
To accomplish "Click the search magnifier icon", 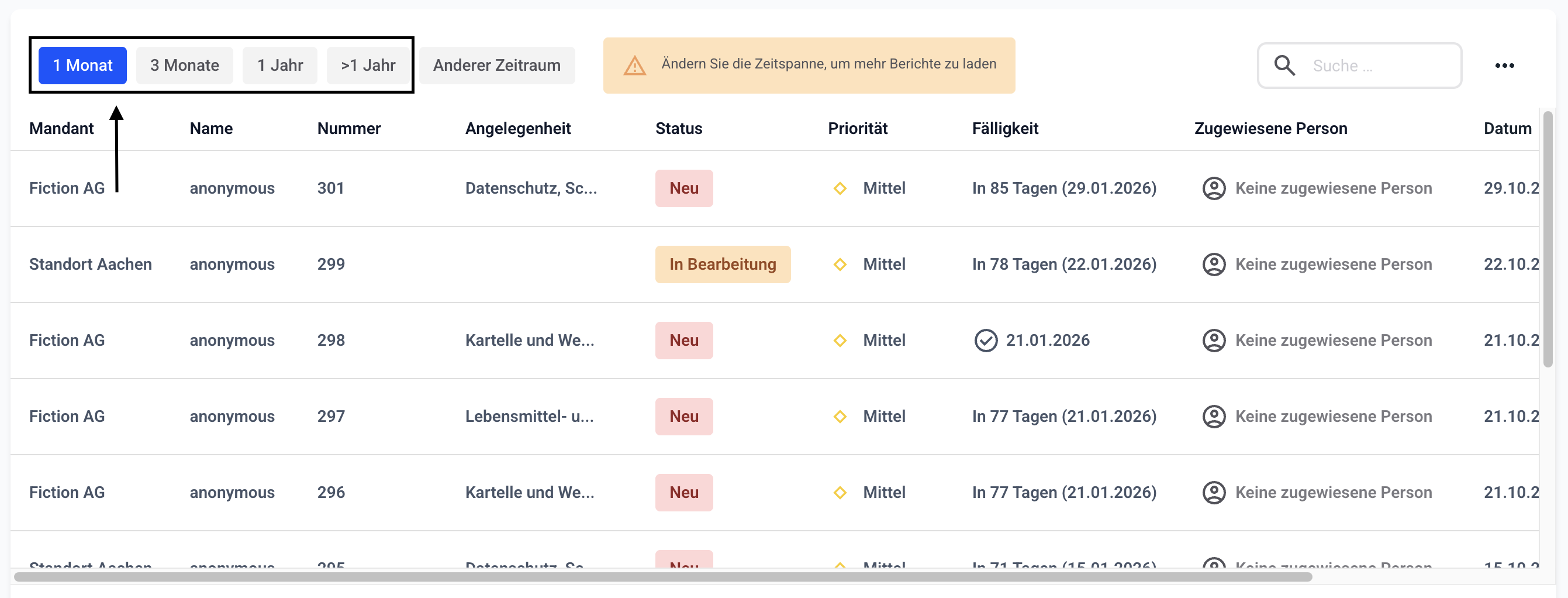I will coord(1284,65).
